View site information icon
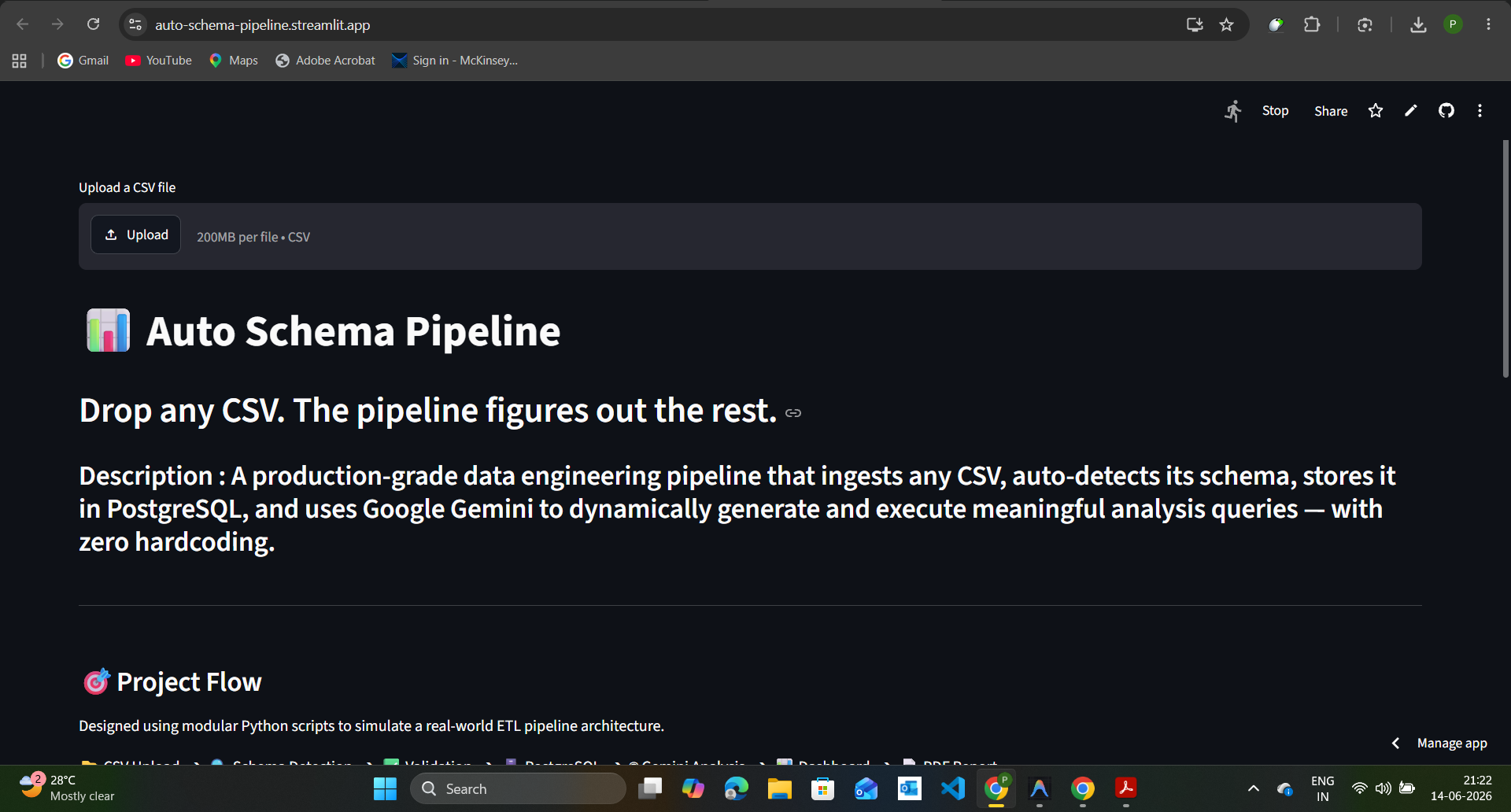 click(135, 24)
